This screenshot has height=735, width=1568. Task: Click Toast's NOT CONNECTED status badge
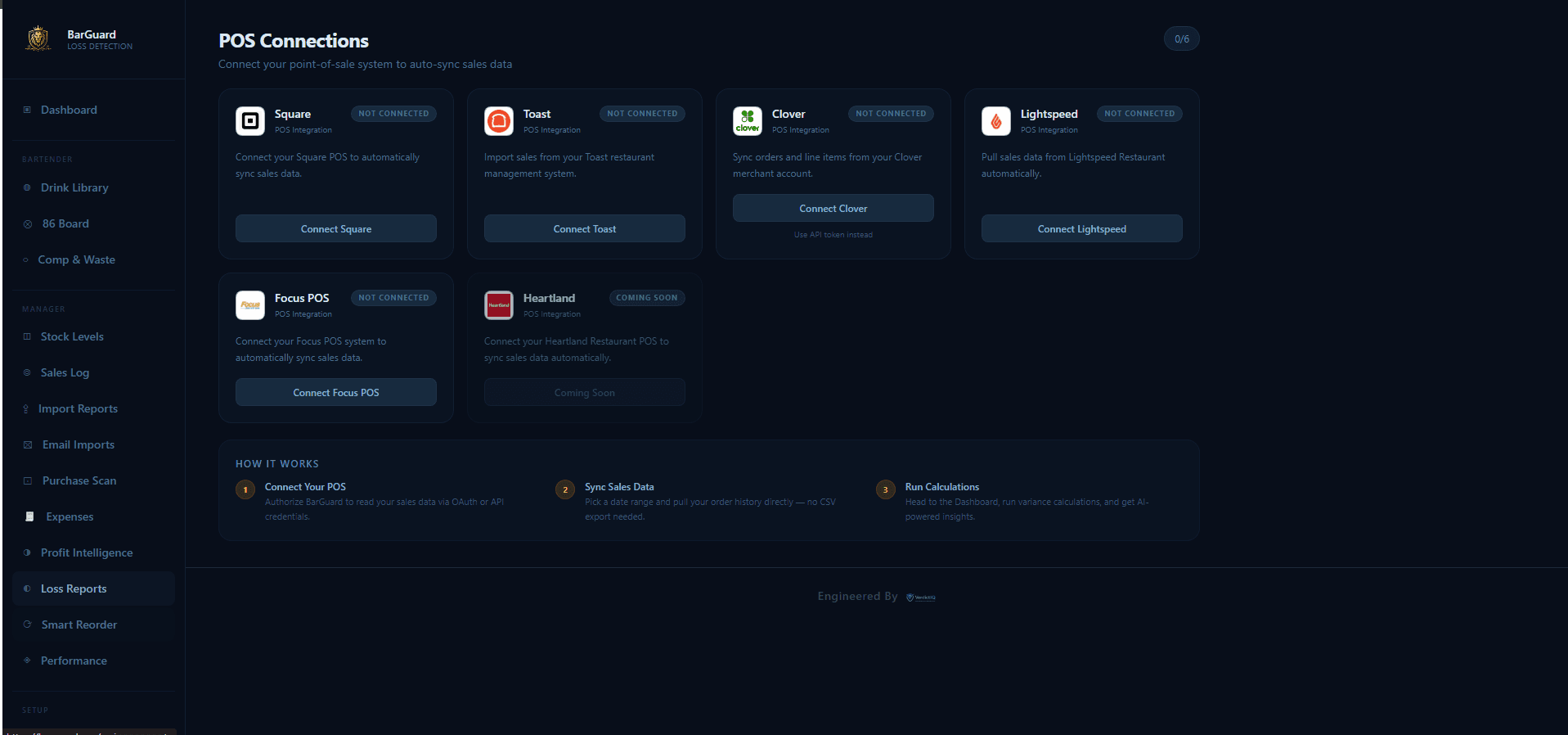(x=642, y=114)
